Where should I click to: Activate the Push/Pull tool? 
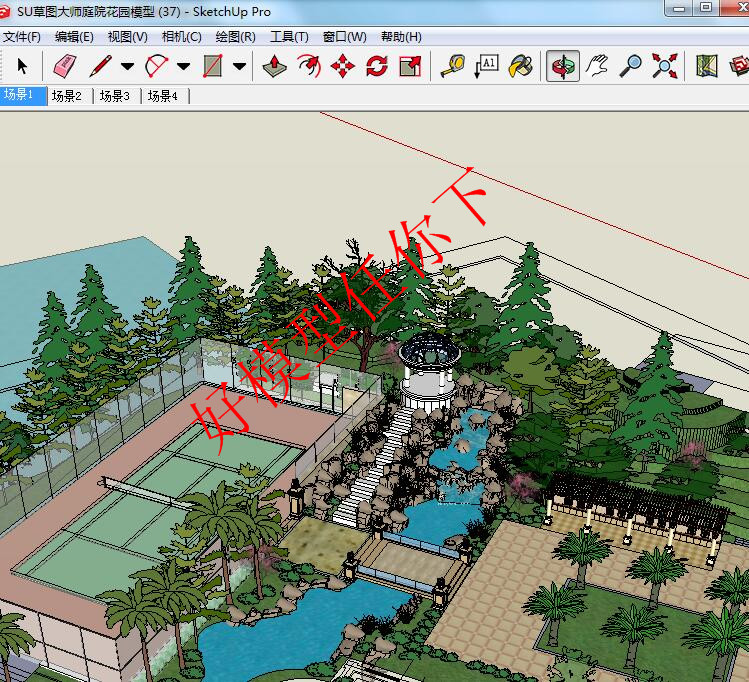[x=275, y=66]
